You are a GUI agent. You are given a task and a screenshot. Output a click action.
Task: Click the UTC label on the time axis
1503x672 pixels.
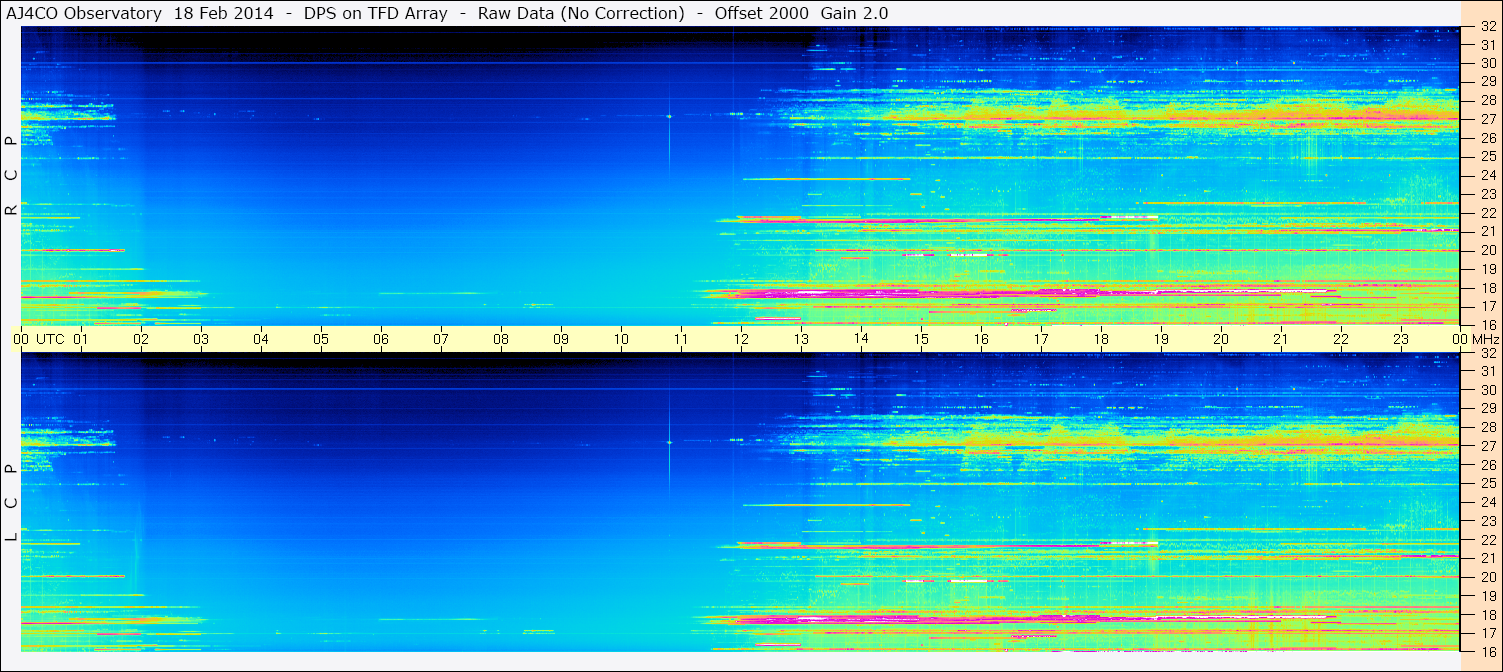coord(51,339)
